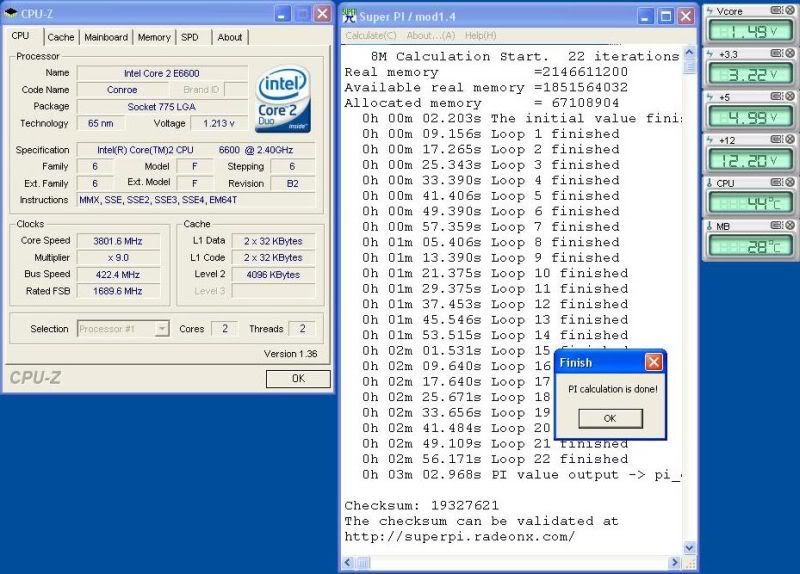Click thermometer icon beside MB label
800x574 pixels.
(x=710, y=226)
